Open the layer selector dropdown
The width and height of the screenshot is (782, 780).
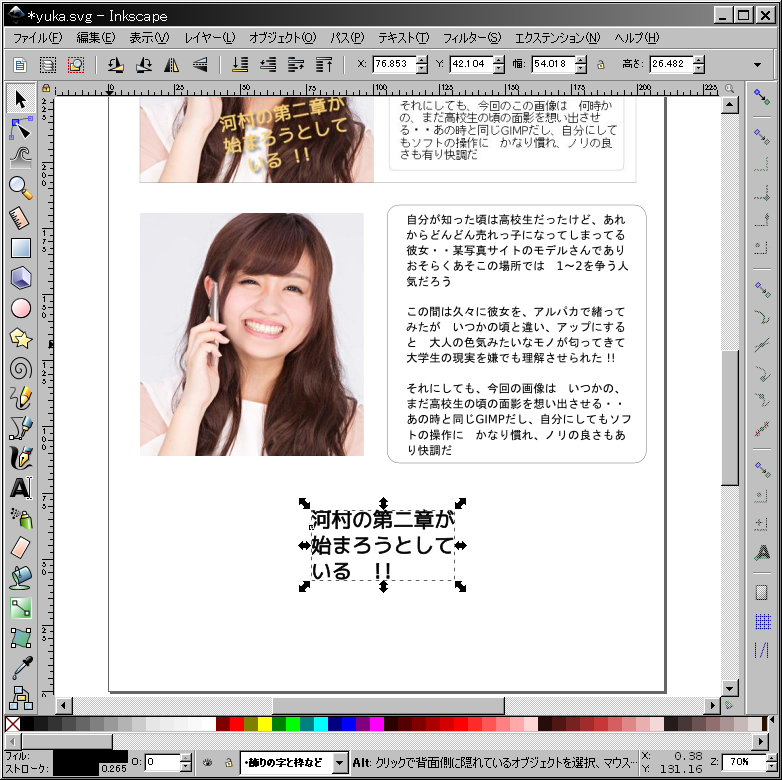point(339,762)
